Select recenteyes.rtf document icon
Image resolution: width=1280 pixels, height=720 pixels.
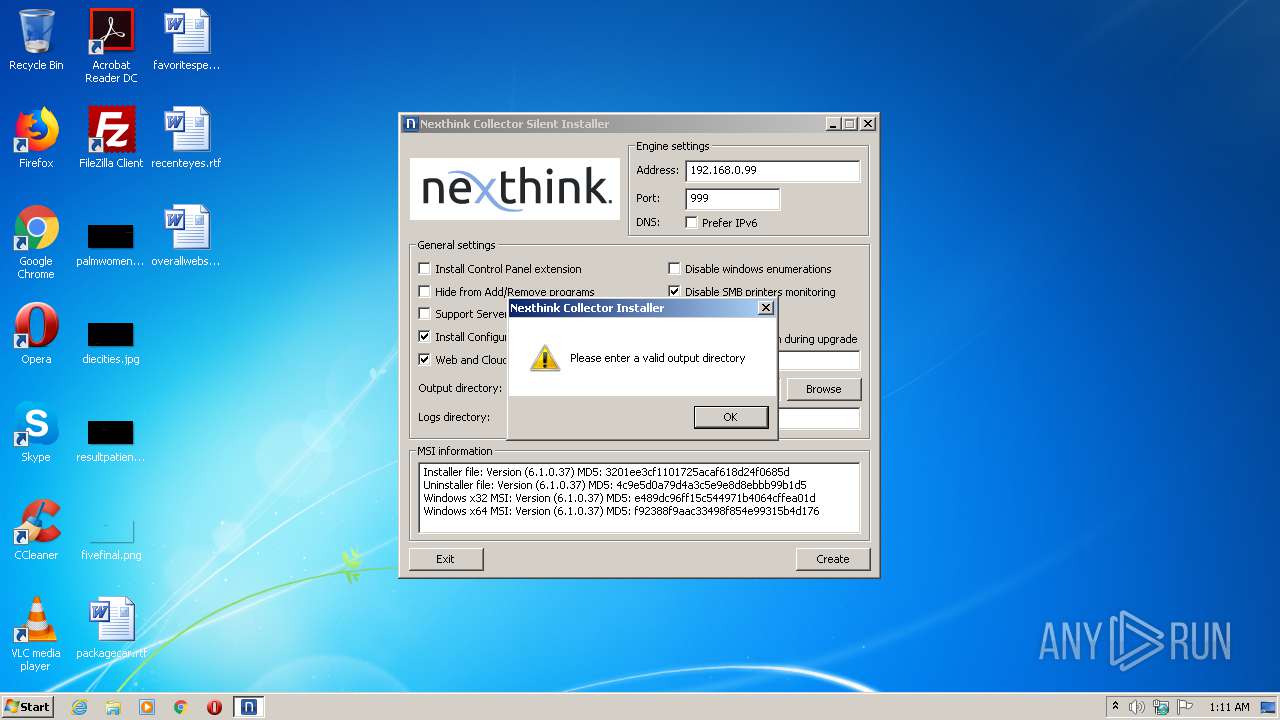pos(186,138)
